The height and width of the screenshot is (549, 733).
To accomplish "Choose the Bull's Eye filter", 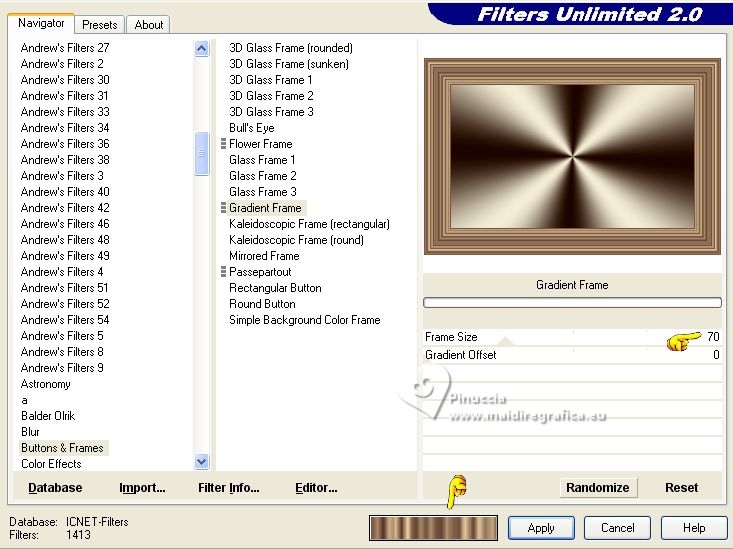I will [x=252, y=128].
